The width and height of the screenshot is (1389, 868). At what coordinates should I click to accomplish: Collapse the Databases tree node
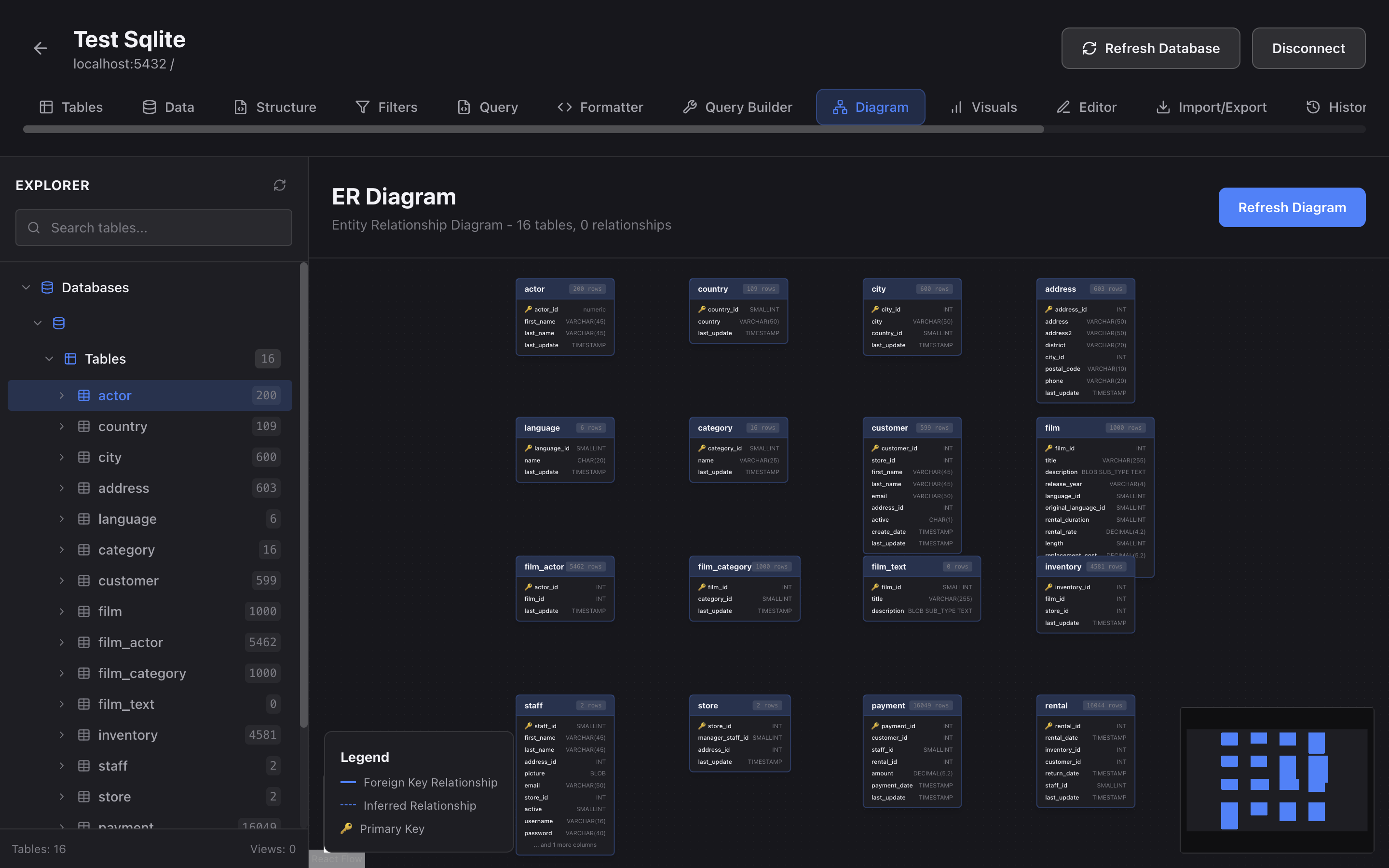tap(26, 287)
